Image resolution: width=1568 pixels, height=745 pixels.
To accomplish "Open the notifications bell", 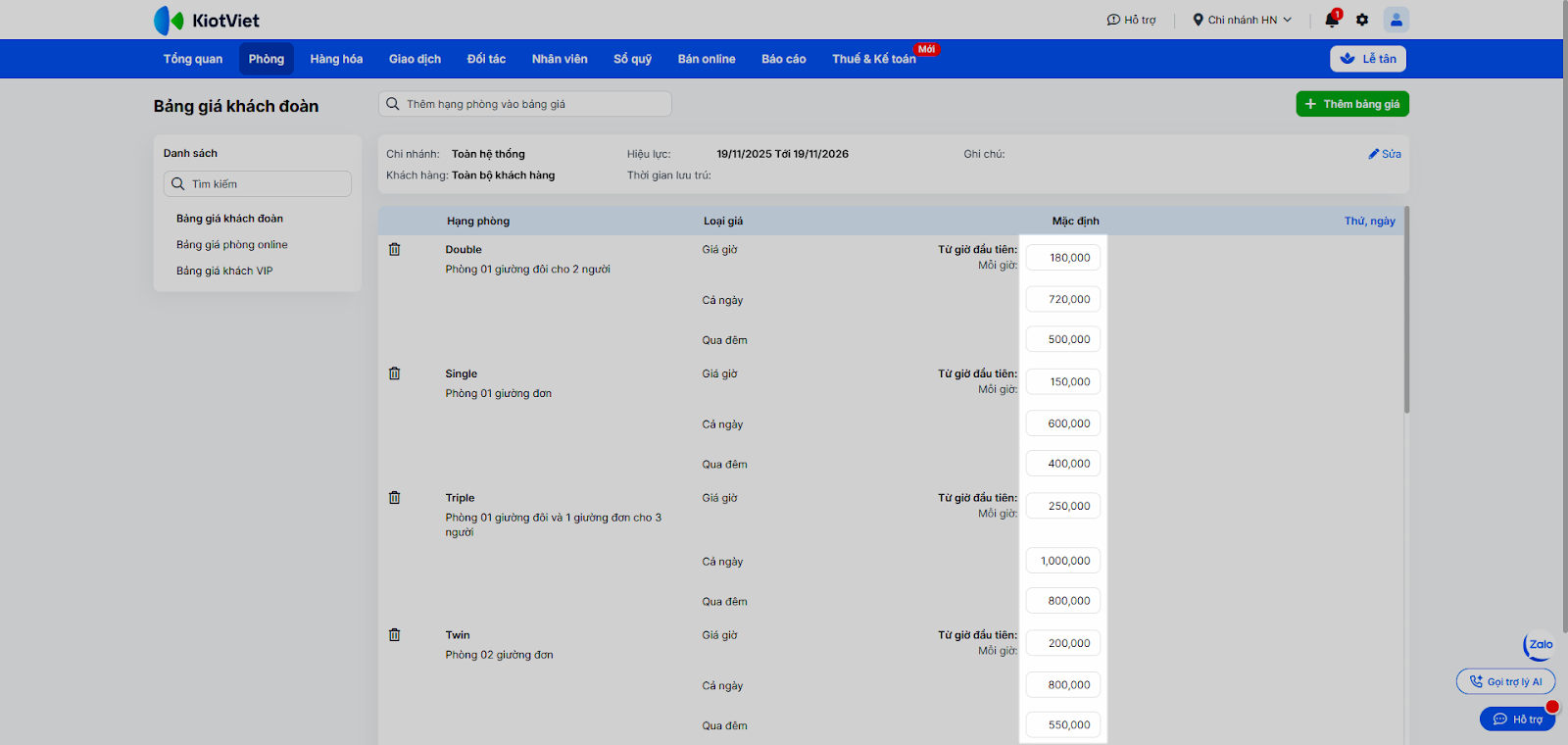I will pos(1331,20).
